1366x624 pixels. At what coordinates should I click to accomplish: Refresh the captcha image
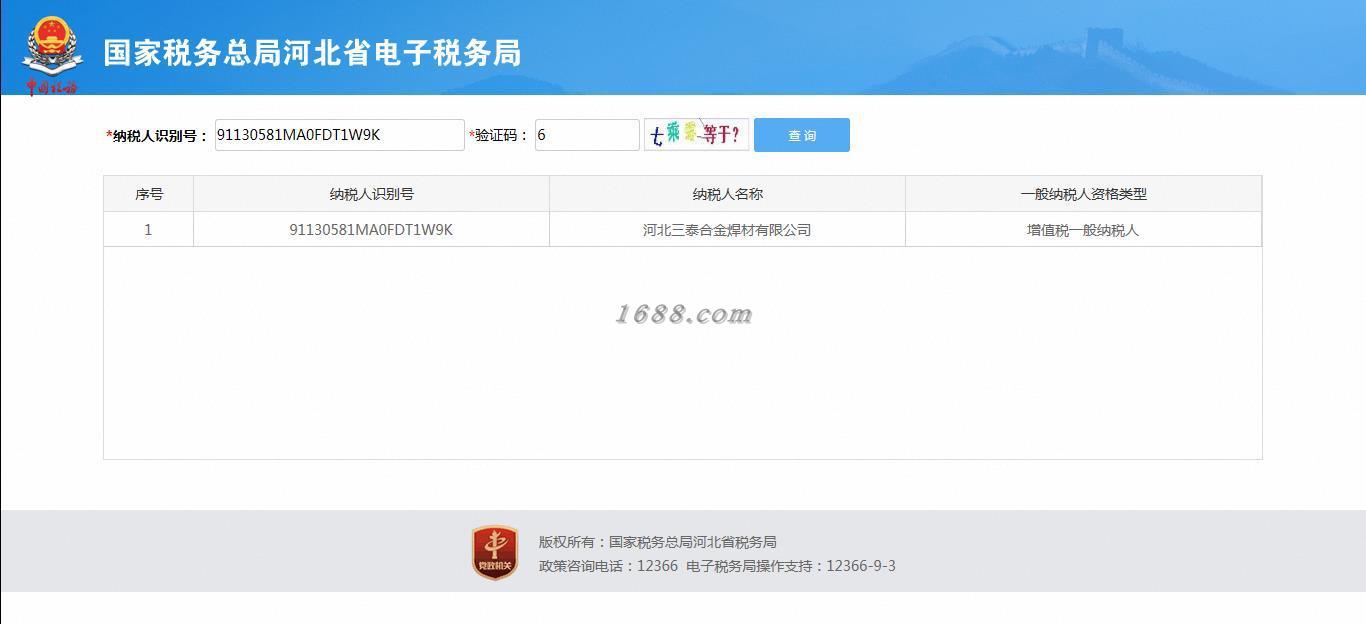click(x=696, y=134)
